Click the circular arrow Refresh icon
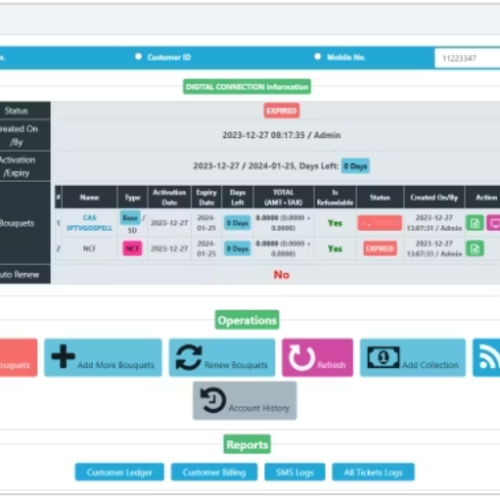 coord(302,358)
